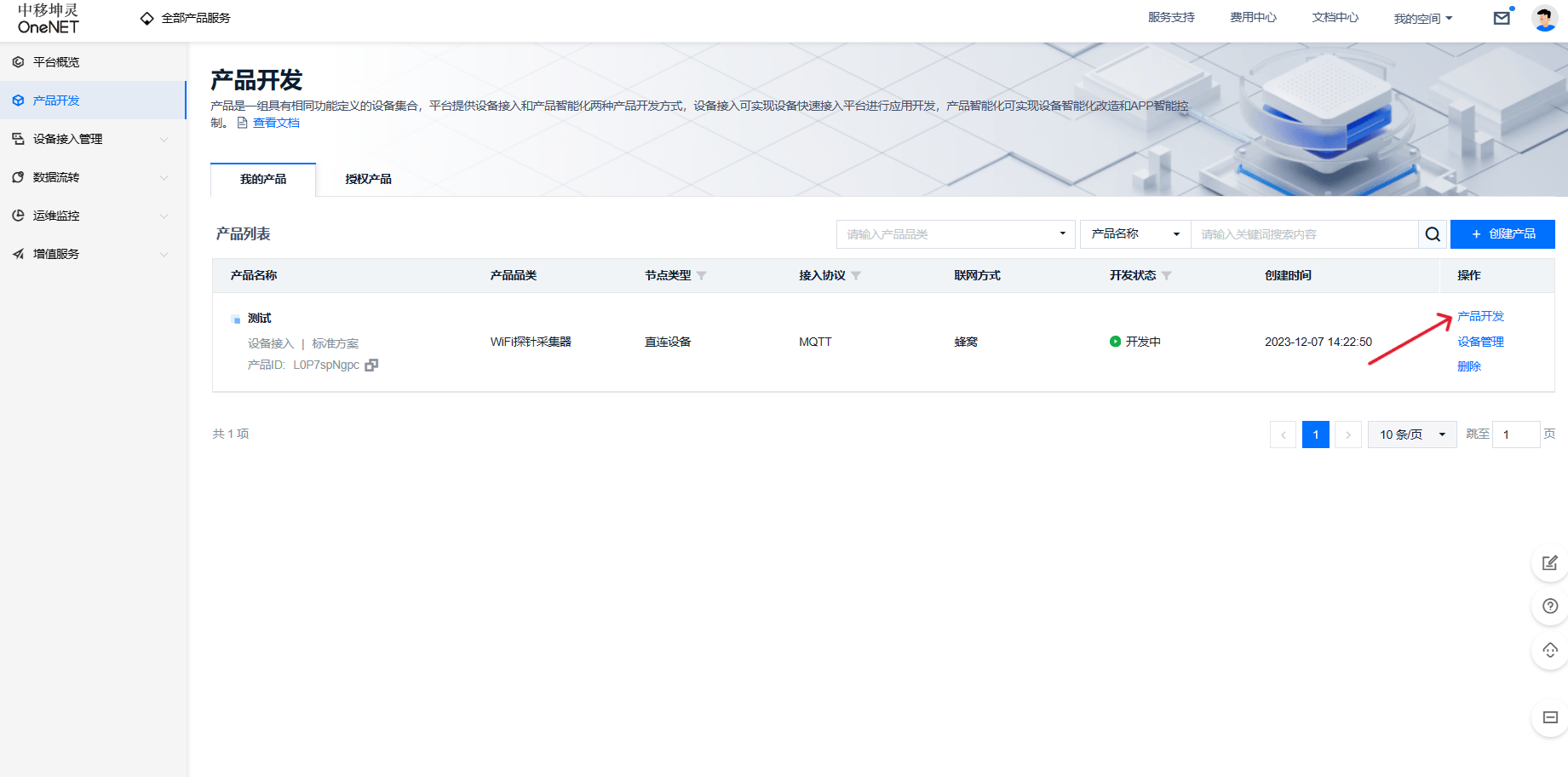Open 产品开发 for the 测试 product
This screenshot has width=1568, height=777.
(x=1479, y=316)
